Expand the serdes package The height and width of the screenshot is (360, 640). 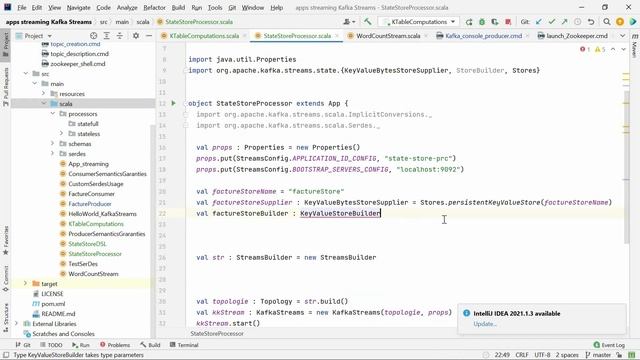53,153
